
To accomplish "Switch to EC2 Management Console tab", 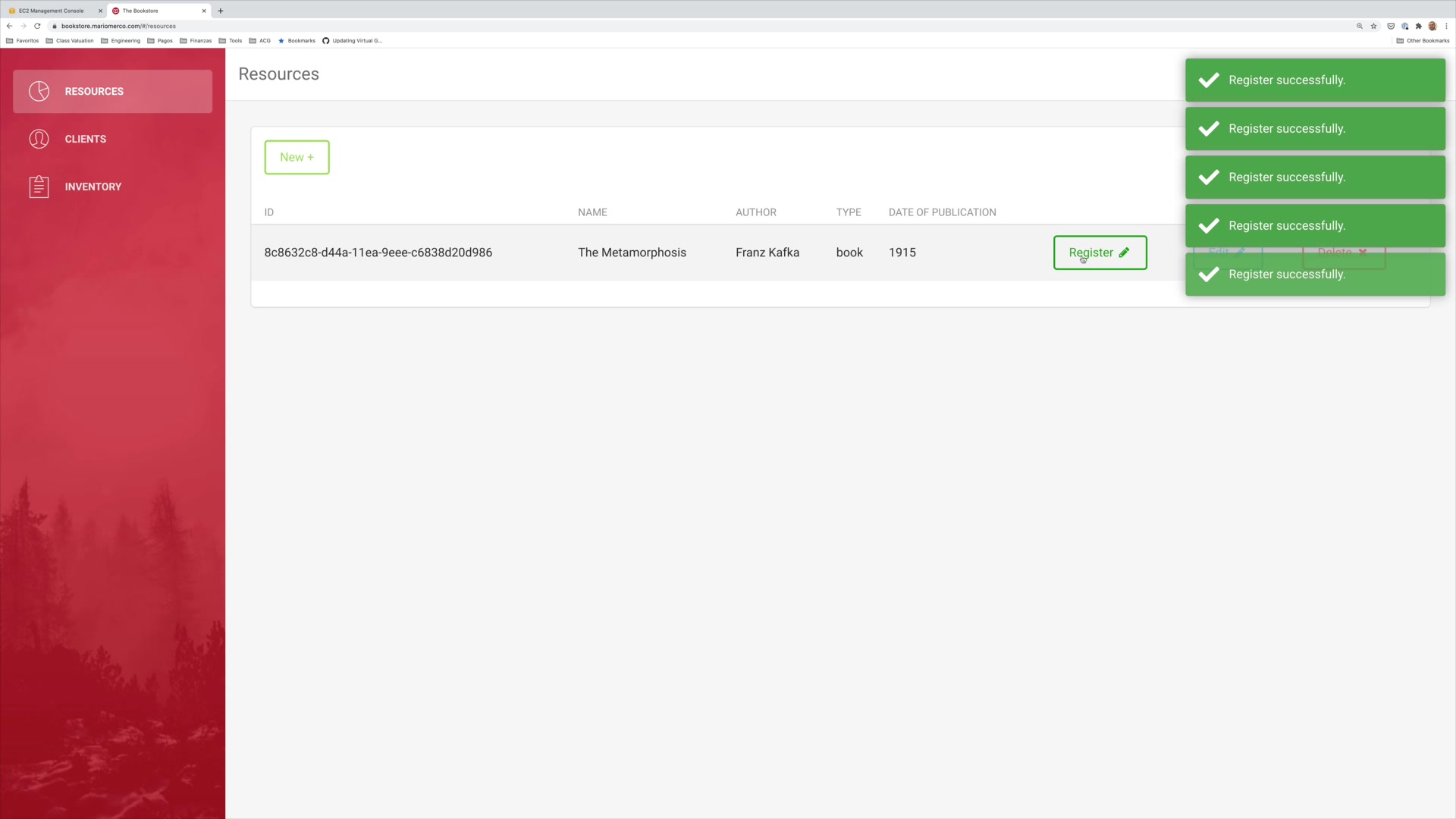I will pos(51,11).
